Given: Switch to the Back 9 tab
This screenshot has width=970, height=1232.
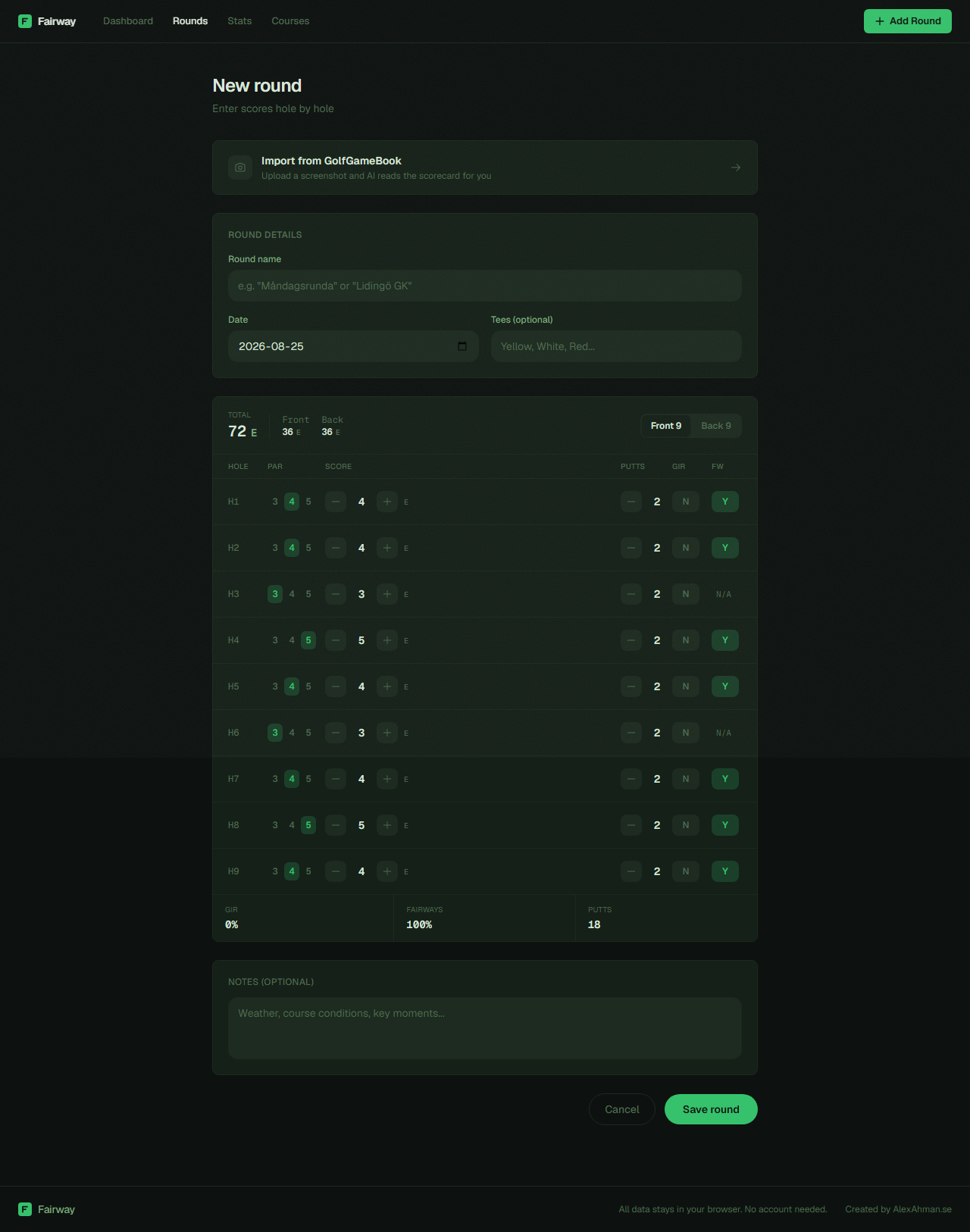Looking at the screenshot, I should (x=716, y=426).
